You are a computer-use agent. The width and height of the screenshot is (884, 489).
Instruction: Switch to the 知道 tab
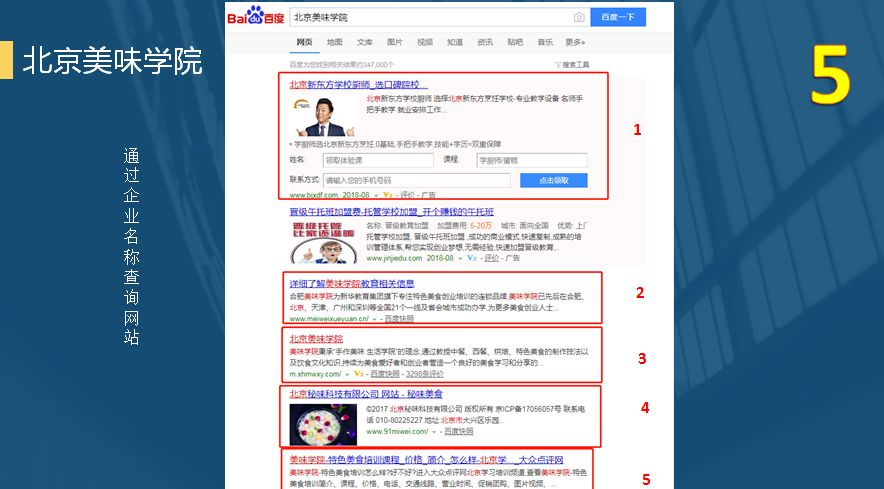(455, 42)
